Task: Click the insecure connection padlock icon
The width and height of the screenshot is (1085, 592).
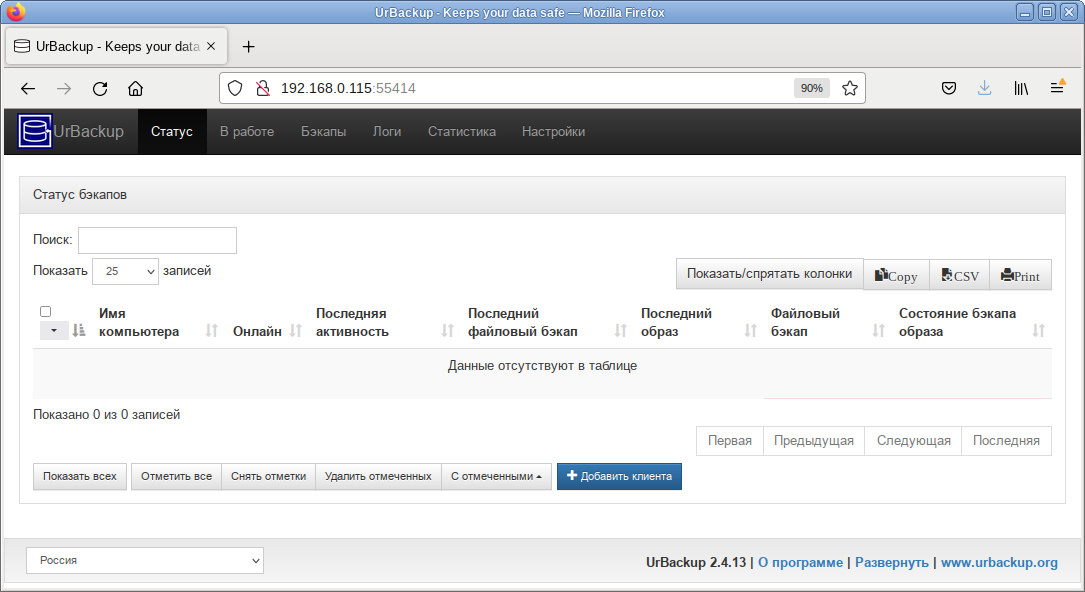Action: pyautogui.click(x=262, y=88)
